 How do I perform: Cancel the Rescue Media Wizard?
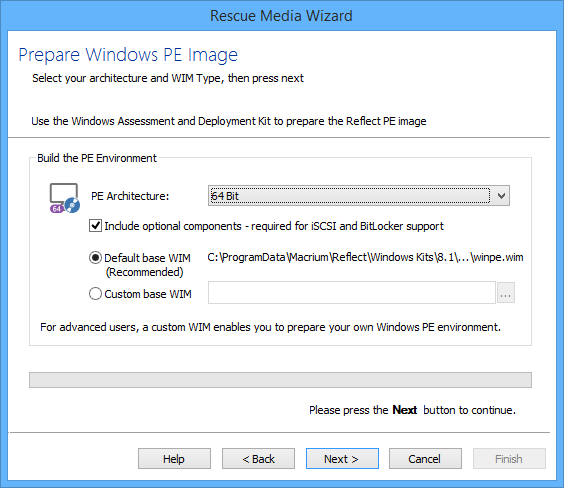click(425, 459)
